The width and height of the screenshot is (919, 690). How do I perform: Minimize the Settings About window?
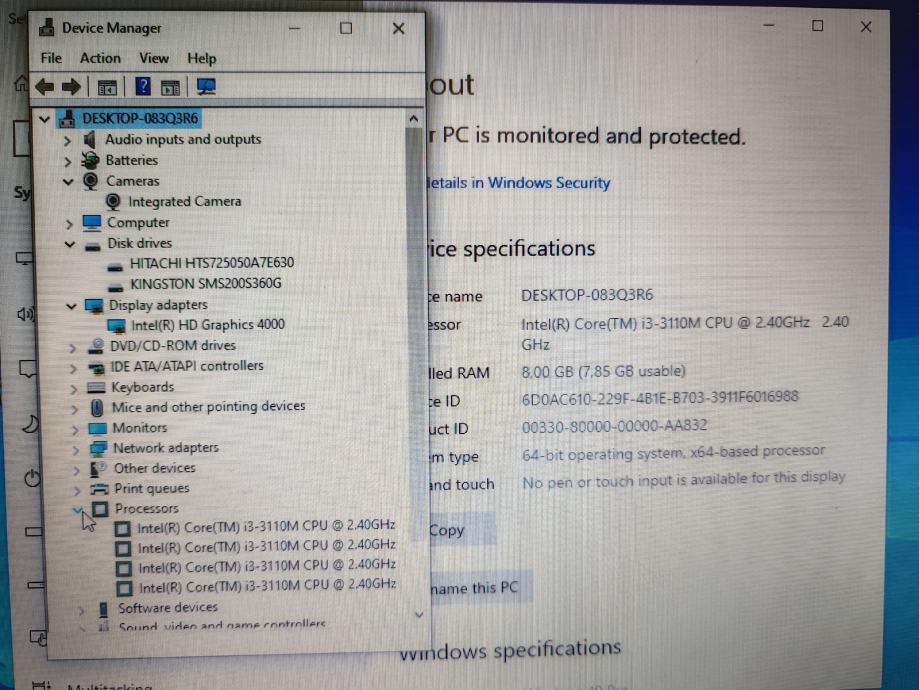[x=769, y=26]
